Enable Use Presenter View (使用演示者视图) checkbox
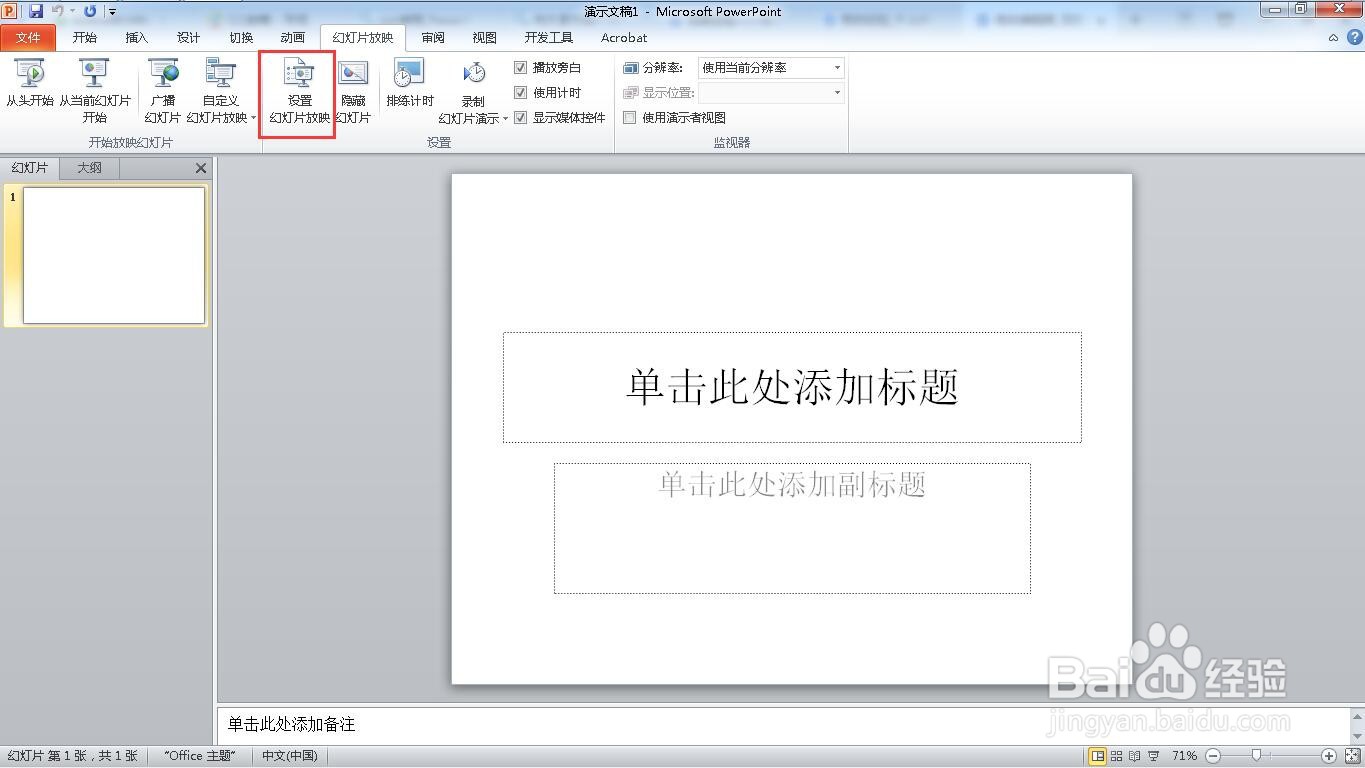Image resolution: width=1365 pixels, height=768 pixels. pos(630,118)
